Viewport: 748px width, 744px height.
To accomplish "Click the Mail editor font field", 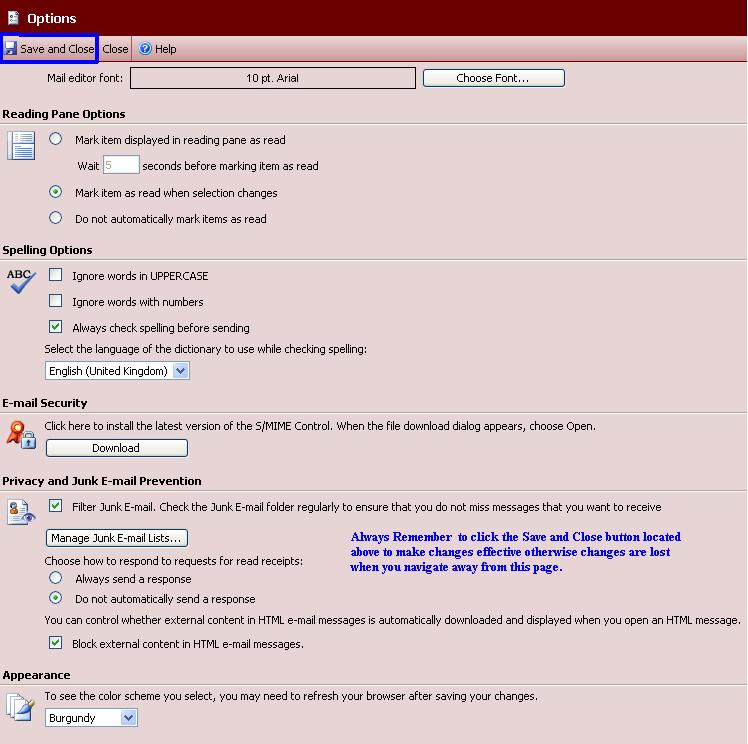I will (x=273, y=78).
